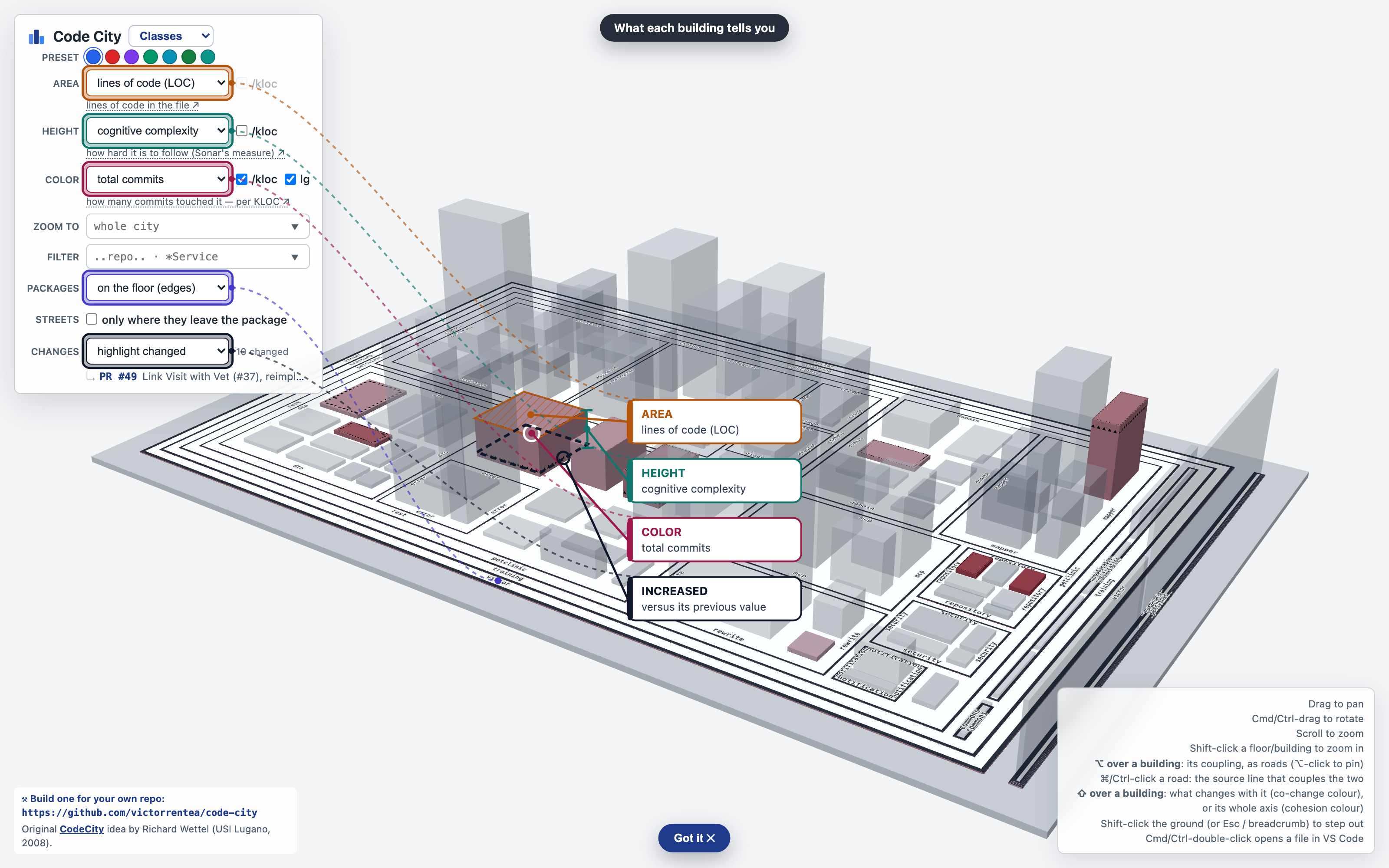
Task: Choose the rightmost teal preset swatch
Action: pos(208,57)
